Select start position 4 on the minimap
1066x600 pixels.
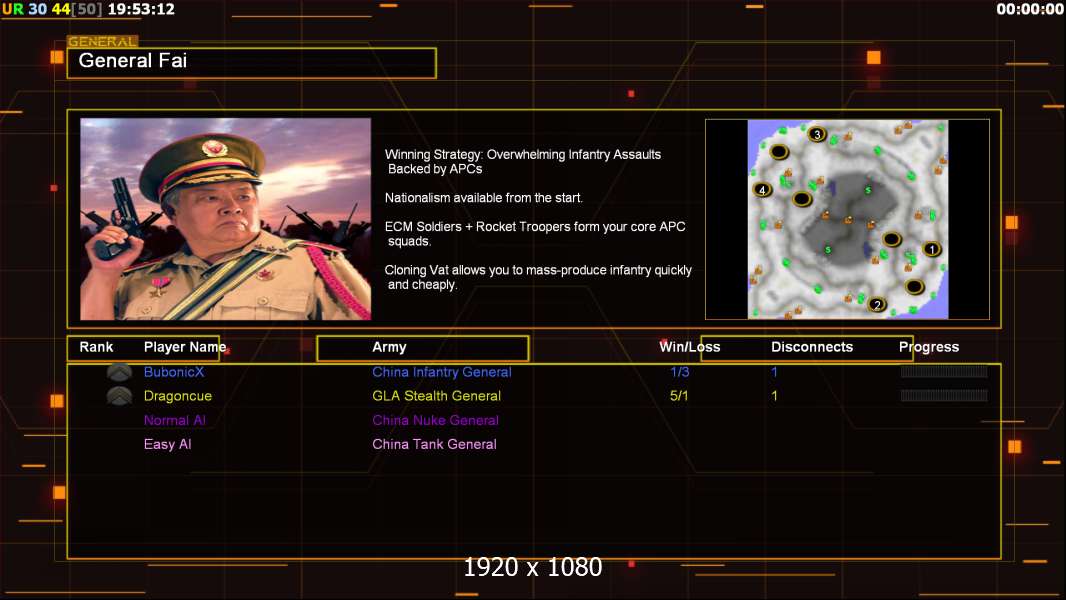point(762,190)
